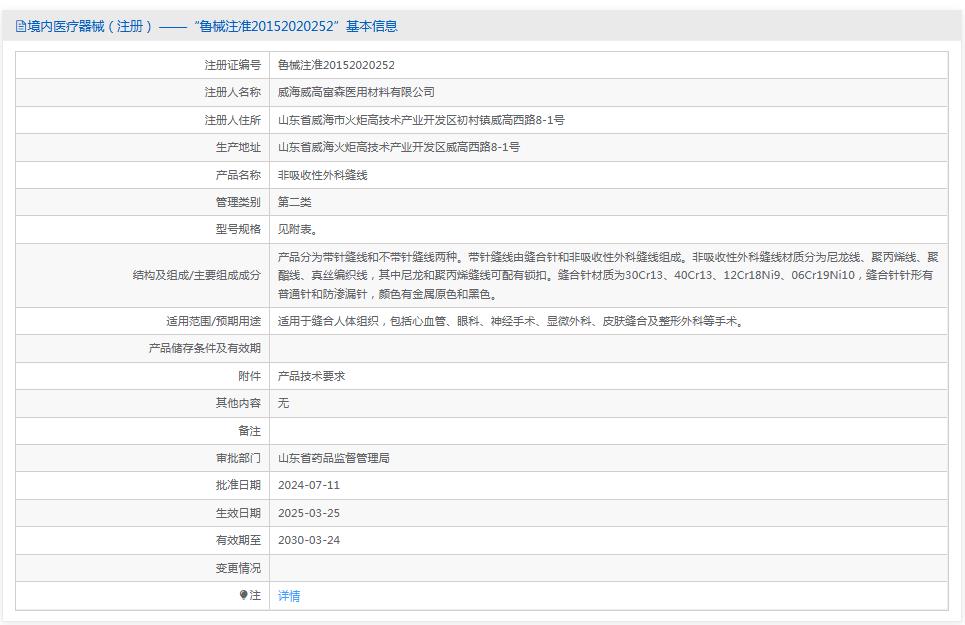Click the 变更情况 label
This screenshot has height=625, width=965.
point(238,568)
